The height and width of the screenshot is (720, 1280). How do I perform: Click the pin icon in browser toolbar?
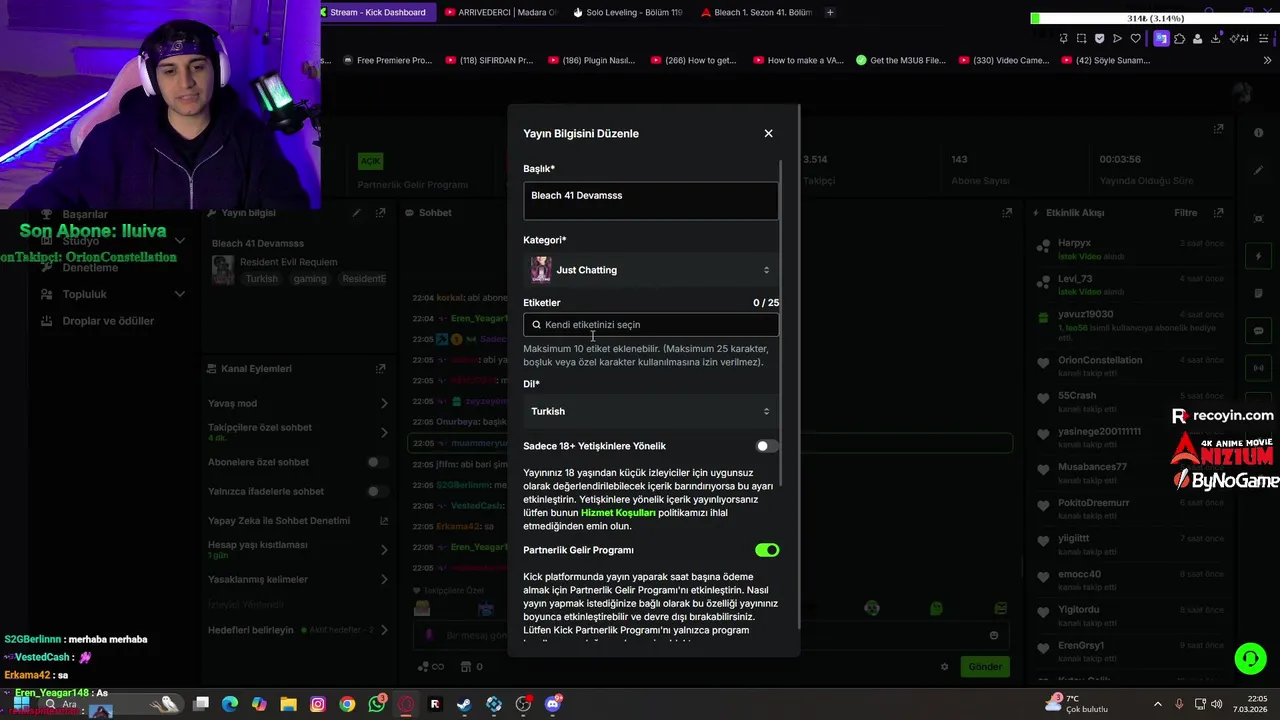1063,38
